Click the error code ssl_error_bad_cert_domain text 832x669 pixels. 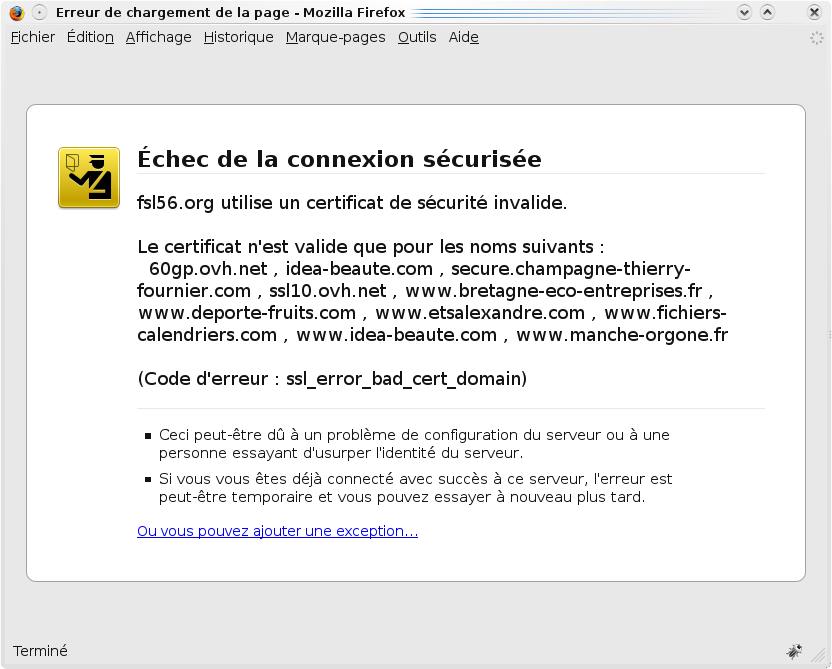click(404, 379)
